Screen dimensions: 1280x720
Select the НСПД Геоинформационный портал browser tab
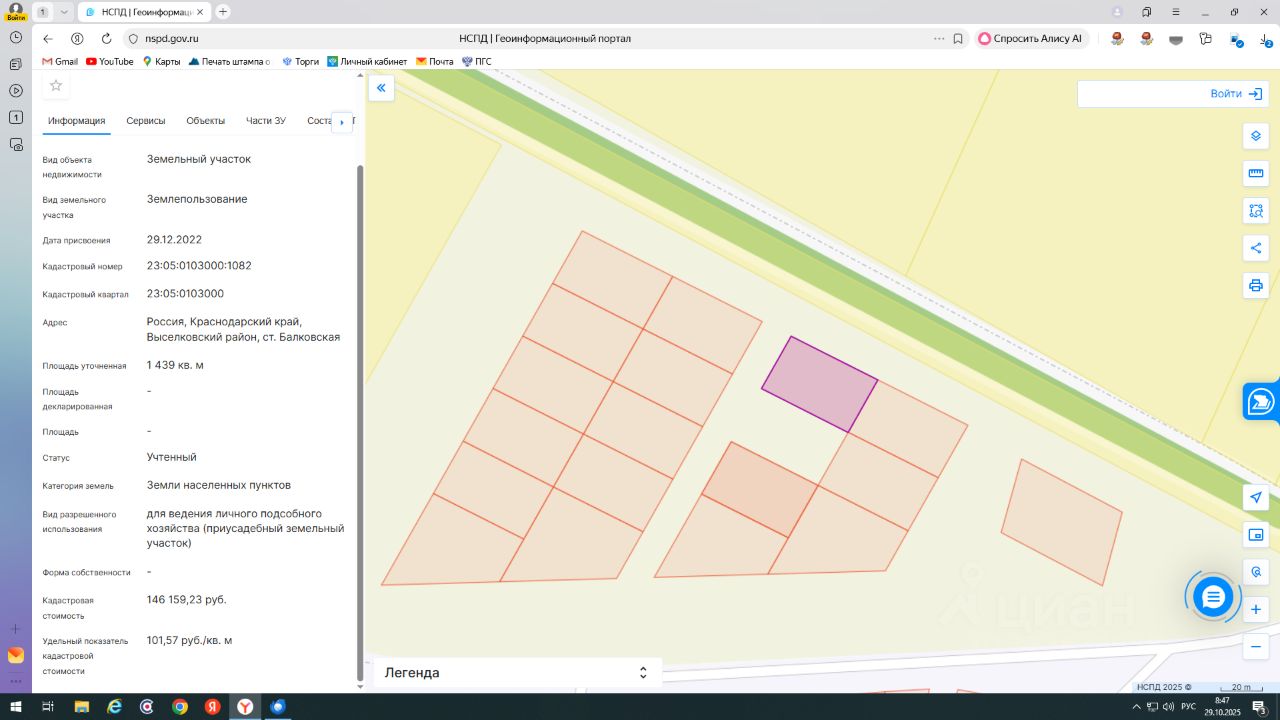pyautogui.click(x=143, y=12)
